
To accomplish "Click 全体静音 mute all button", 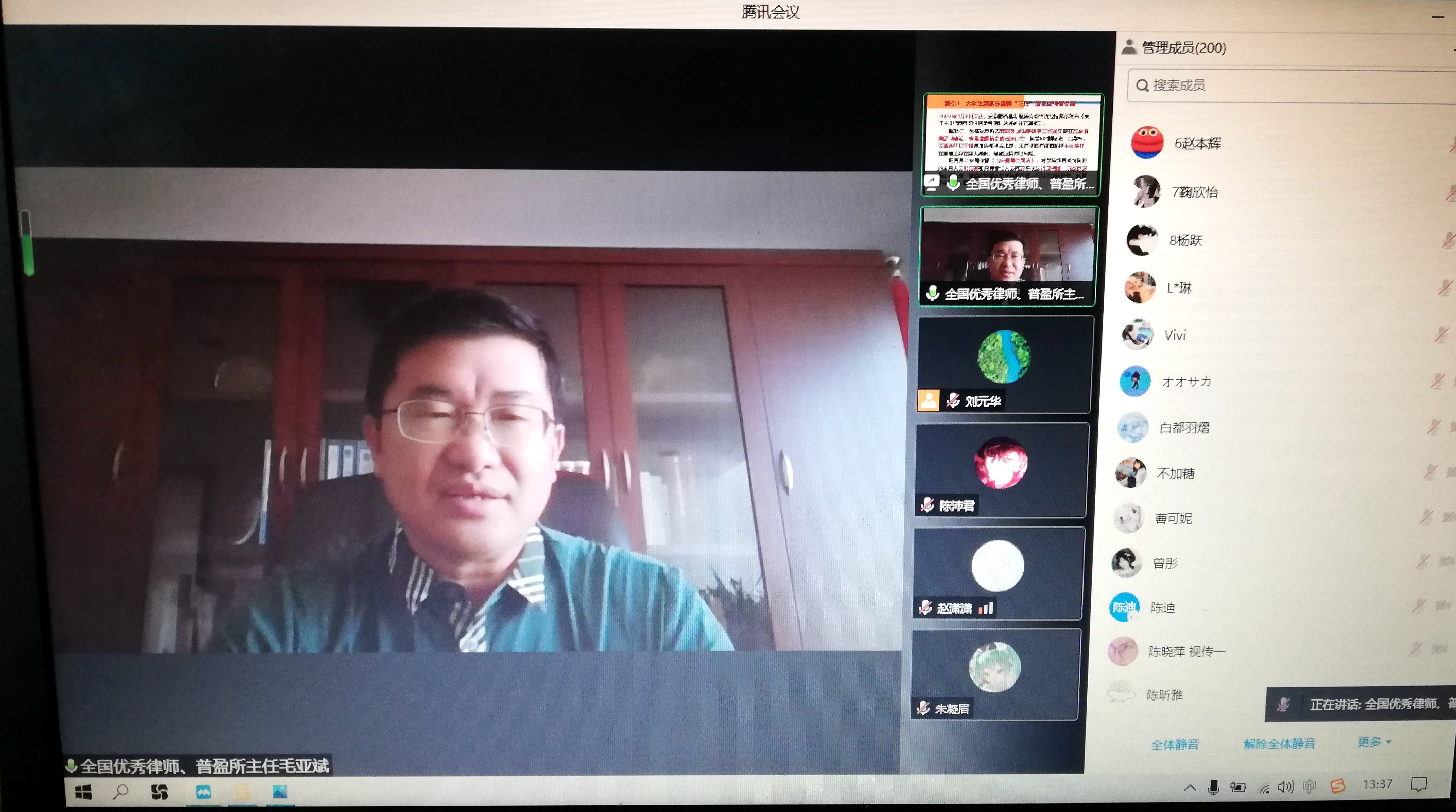I will 1175,744.
